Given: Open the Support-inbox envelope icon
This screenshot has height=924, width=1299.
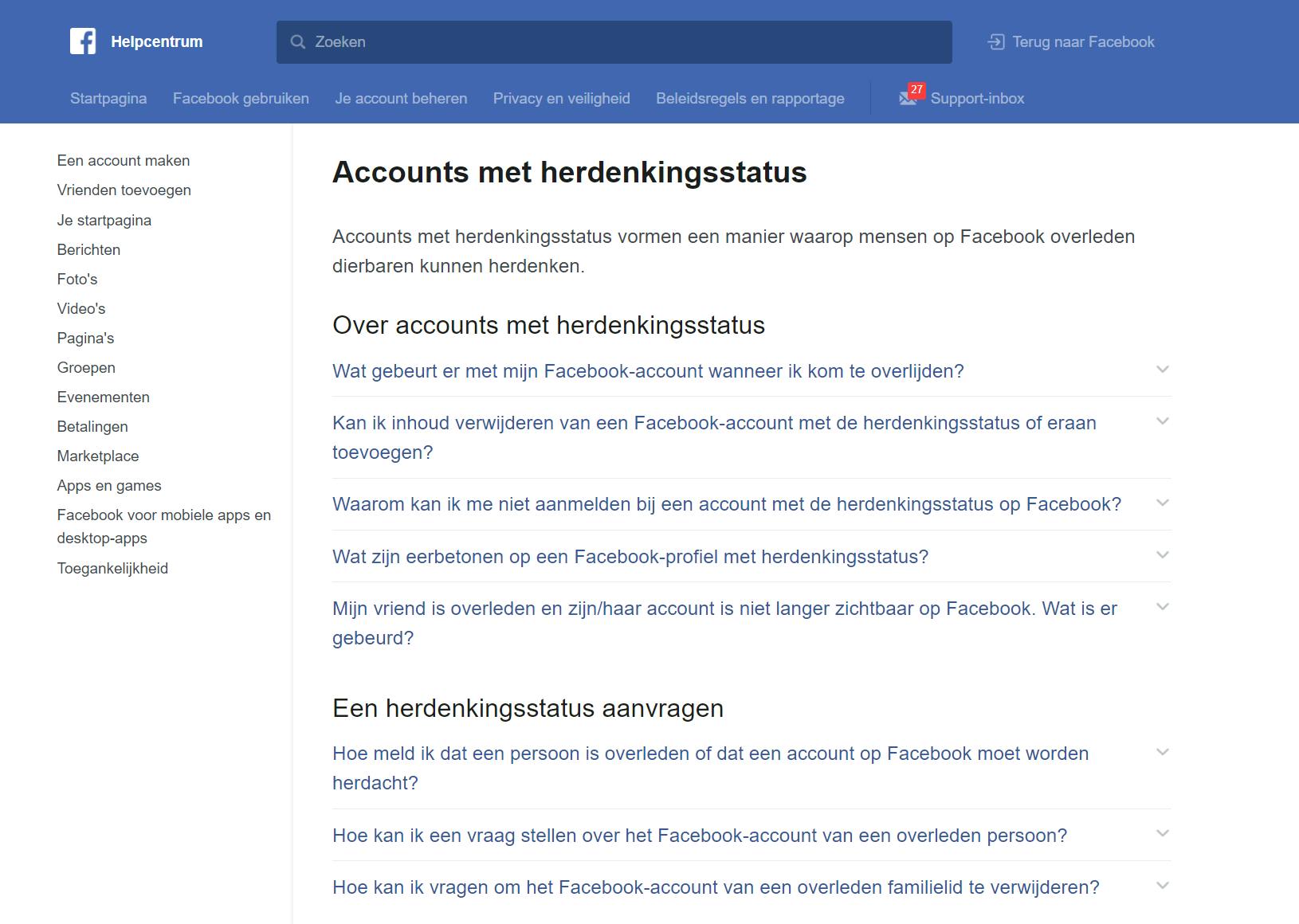Looking at the screenshot, I should coord(909,98).
